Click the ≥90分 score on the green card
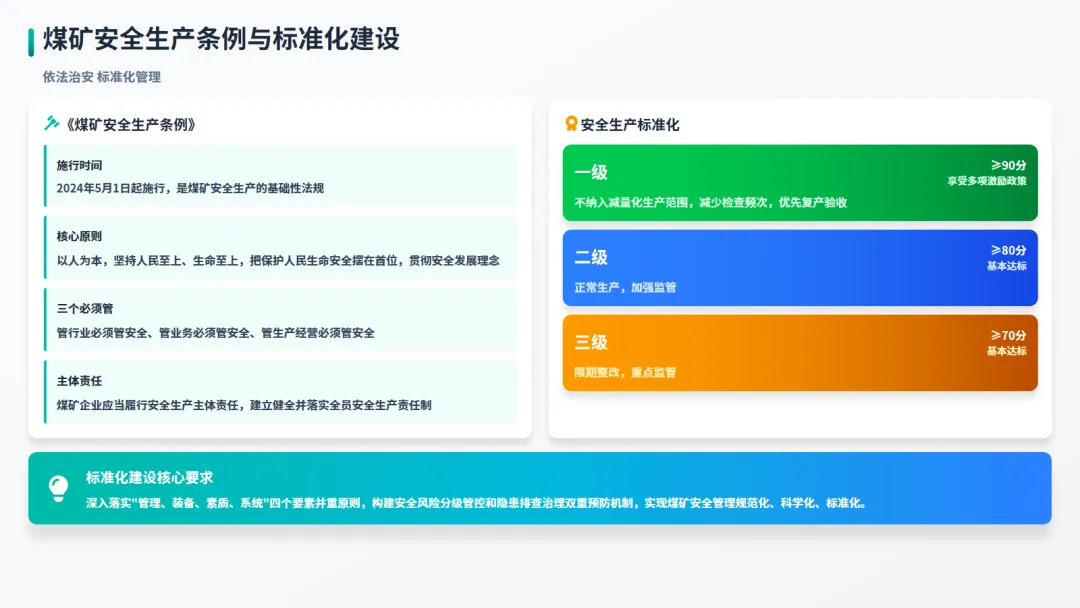The width and height of the screenshot is (1080, 608). click(1008, 165)
